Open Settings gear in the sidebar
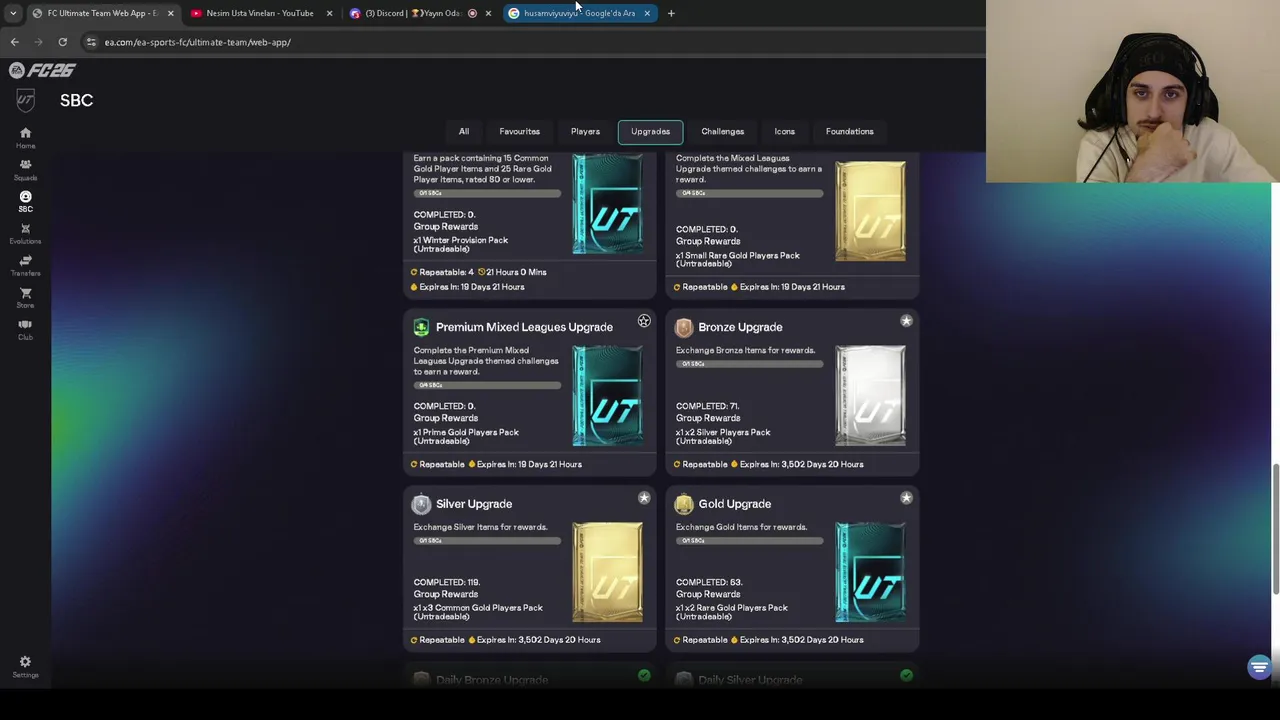 pos(25,667)
